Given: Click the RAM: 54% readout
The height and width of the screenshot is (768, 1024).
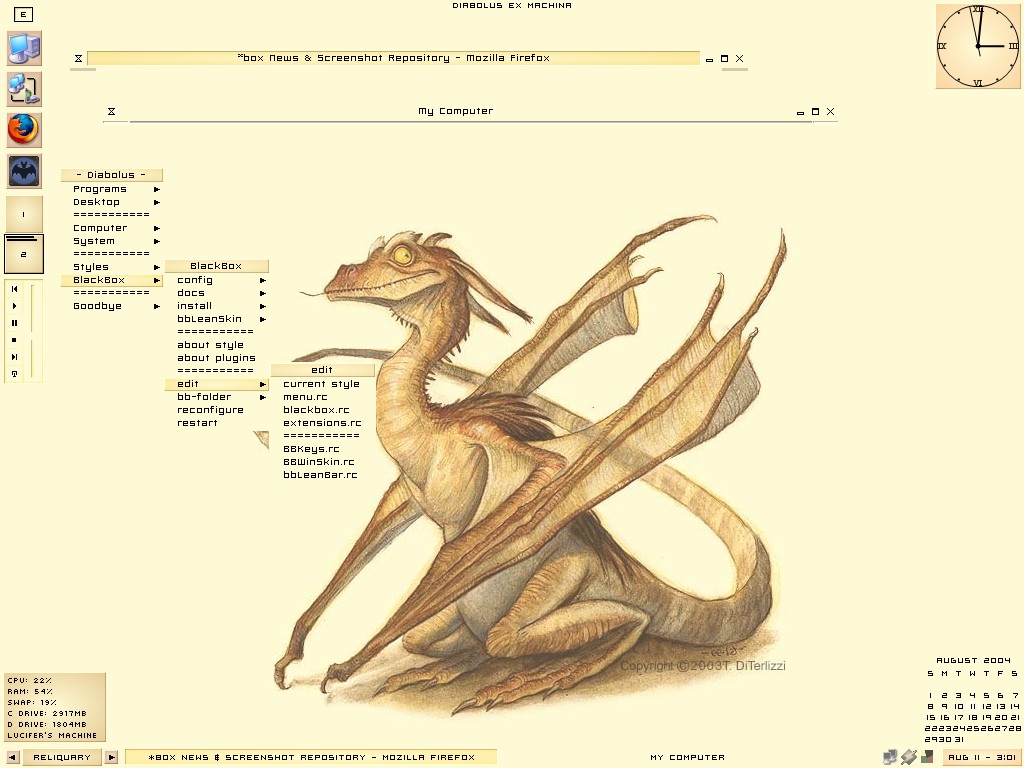Looking at the screenshot, I should (30, 692).
